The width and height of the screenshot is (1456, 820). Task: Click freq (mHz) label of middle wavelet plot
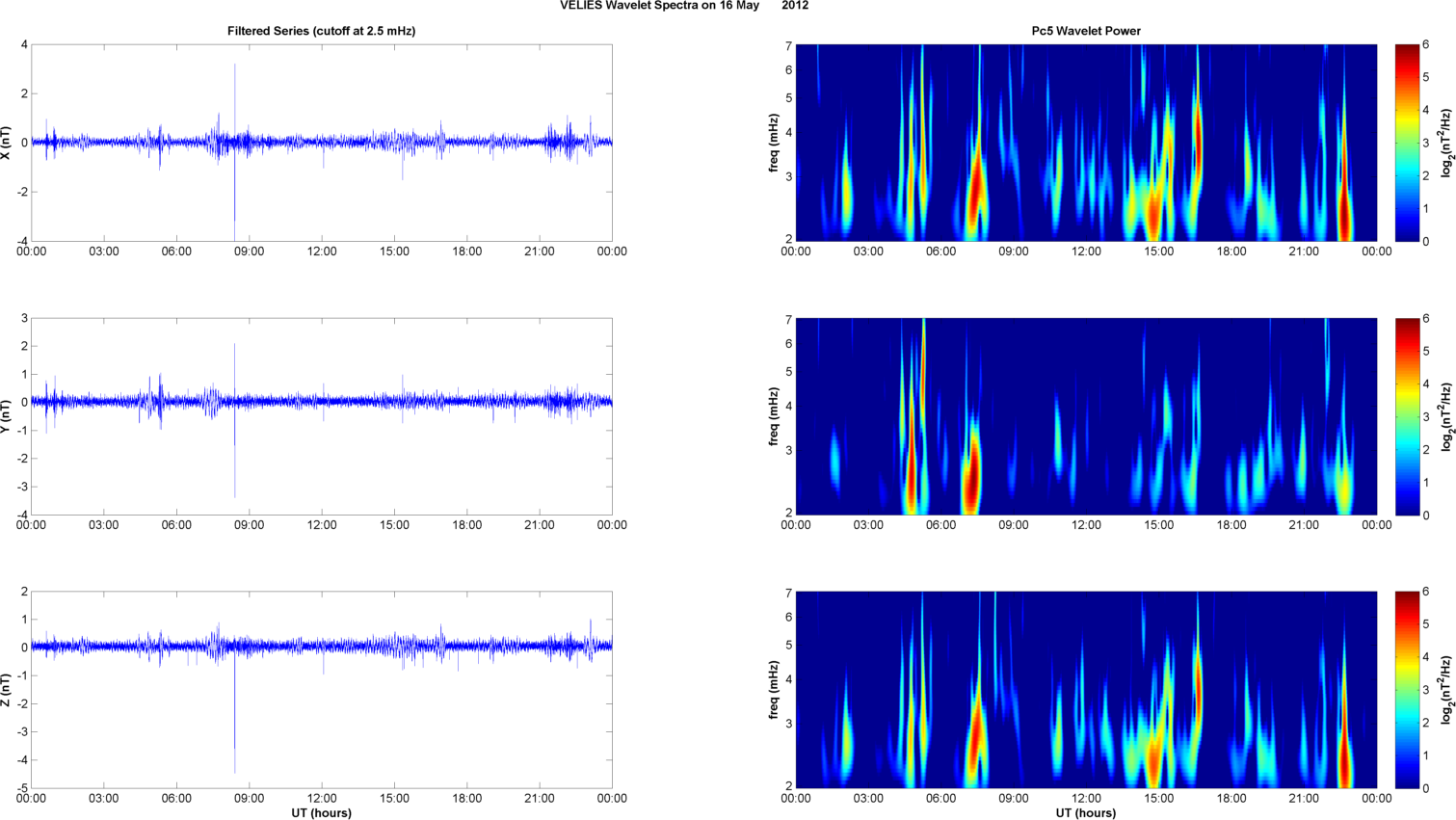pos(774,416)
